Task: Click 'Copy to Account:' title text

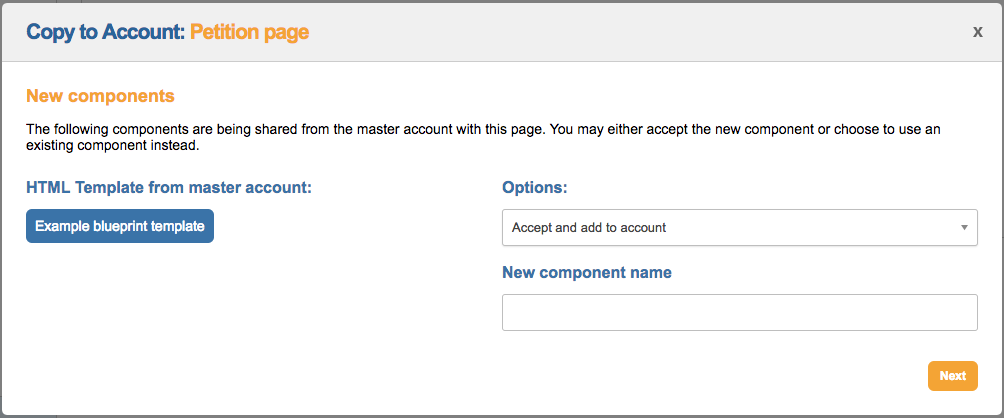Action: pyautogui.click(x=105, y=32)
